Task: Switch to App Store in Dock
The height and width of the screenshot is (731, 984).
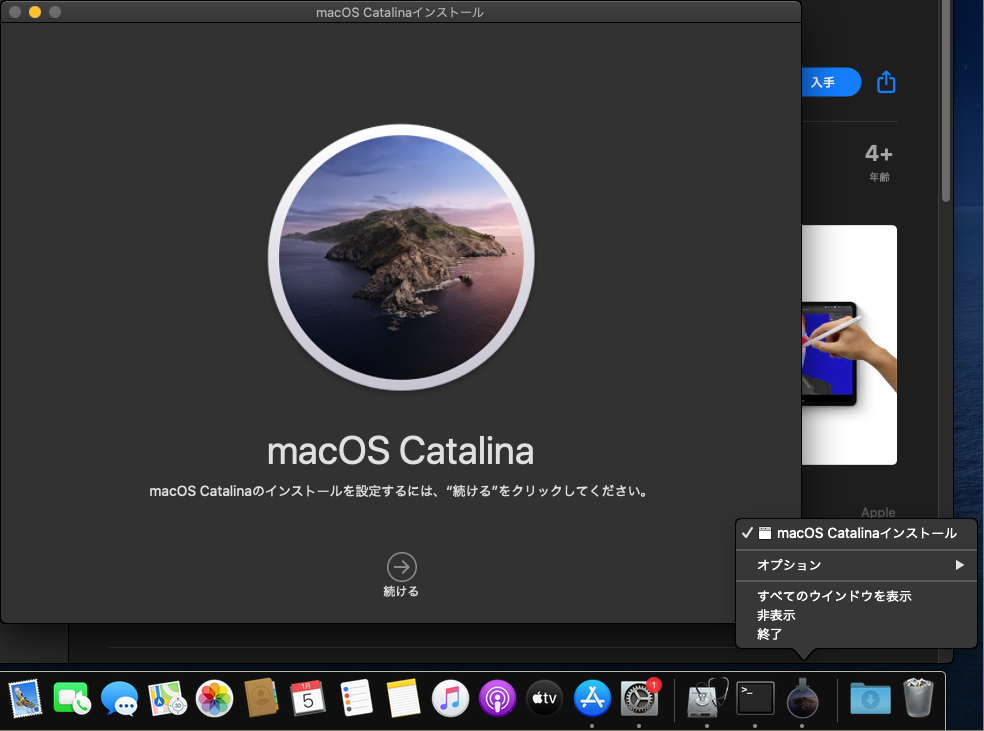Action: click(592, 698)
